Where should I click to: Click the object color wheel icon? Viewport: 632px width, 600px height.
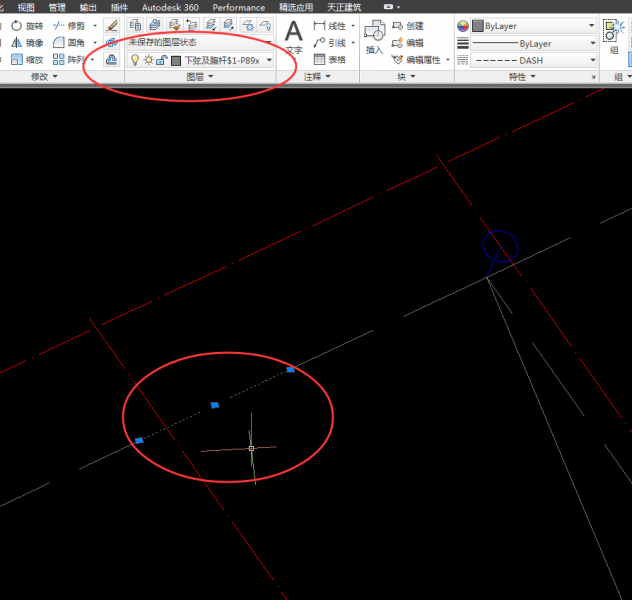tap(463, 26)
